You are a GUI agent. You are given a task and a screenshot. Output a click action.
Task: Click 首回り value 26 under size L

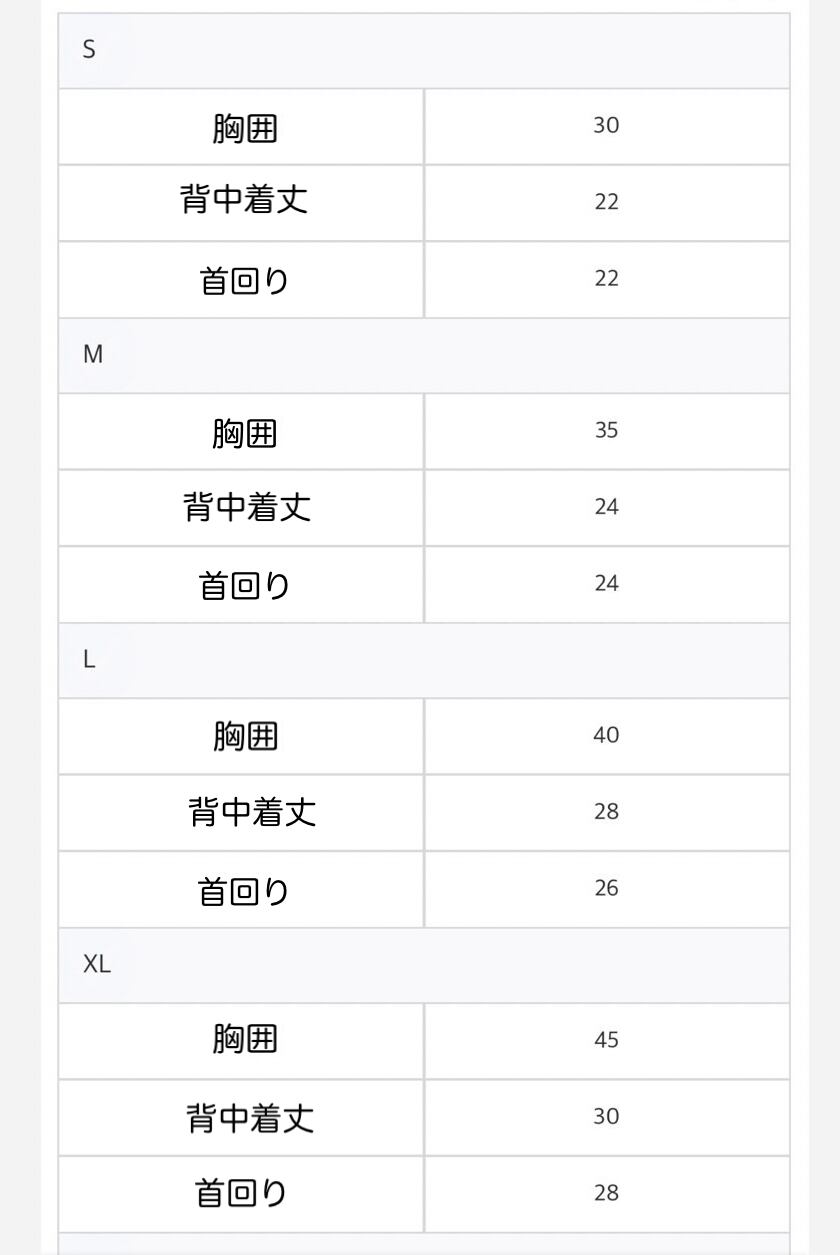(x=606, y=888)
